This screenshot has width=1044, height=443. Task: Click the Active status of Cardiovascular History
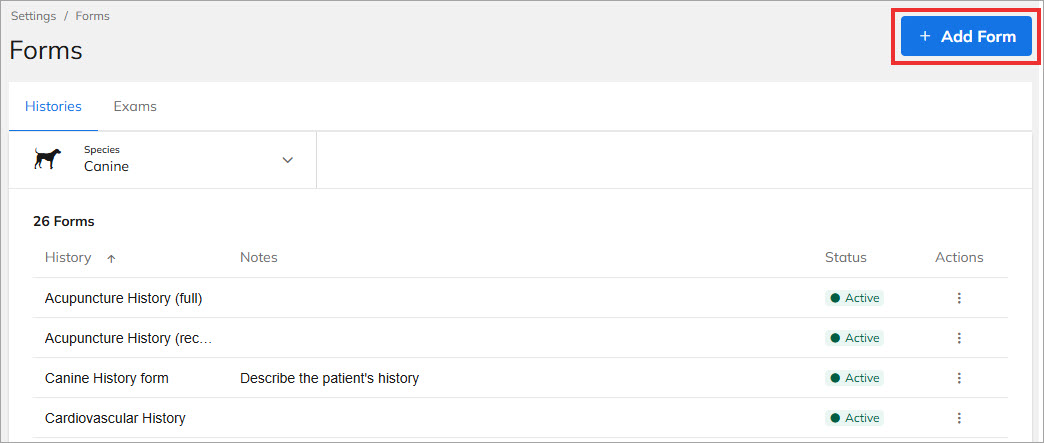click(855, 418)
